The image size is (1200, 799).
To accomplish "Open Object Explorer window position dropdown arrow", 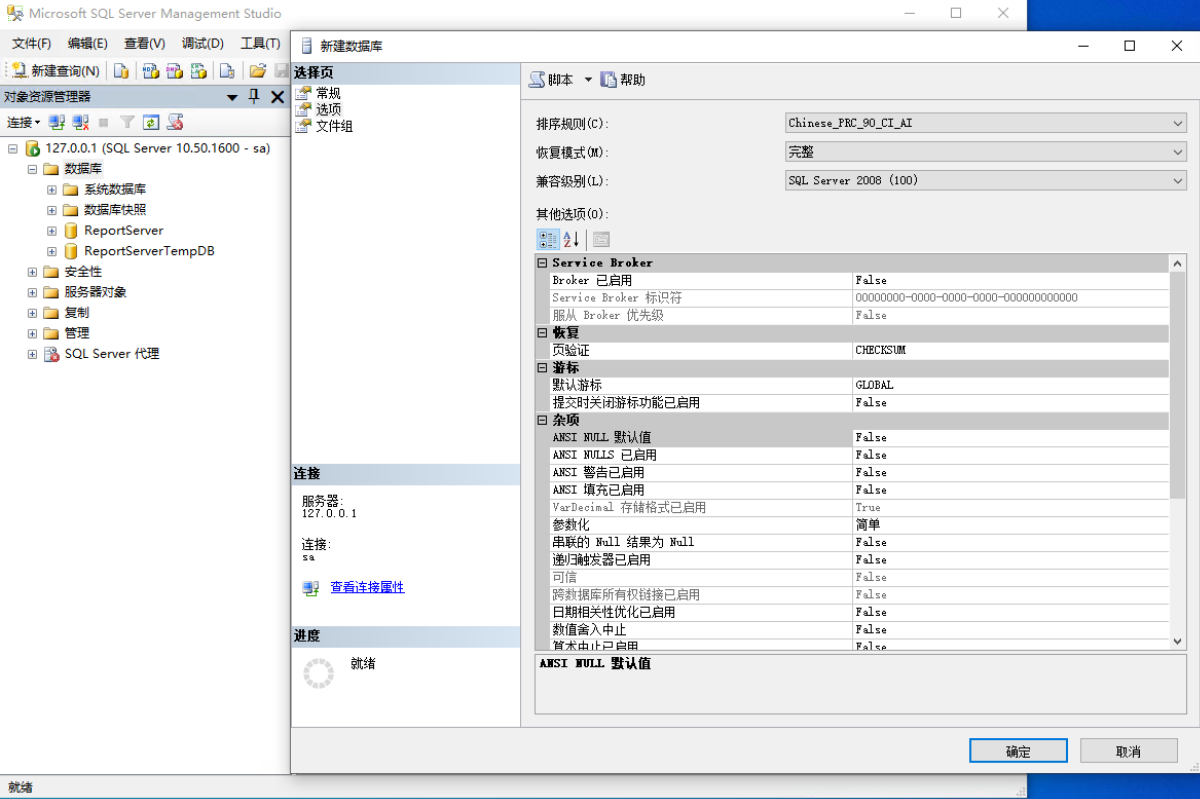I will [233, 97].
